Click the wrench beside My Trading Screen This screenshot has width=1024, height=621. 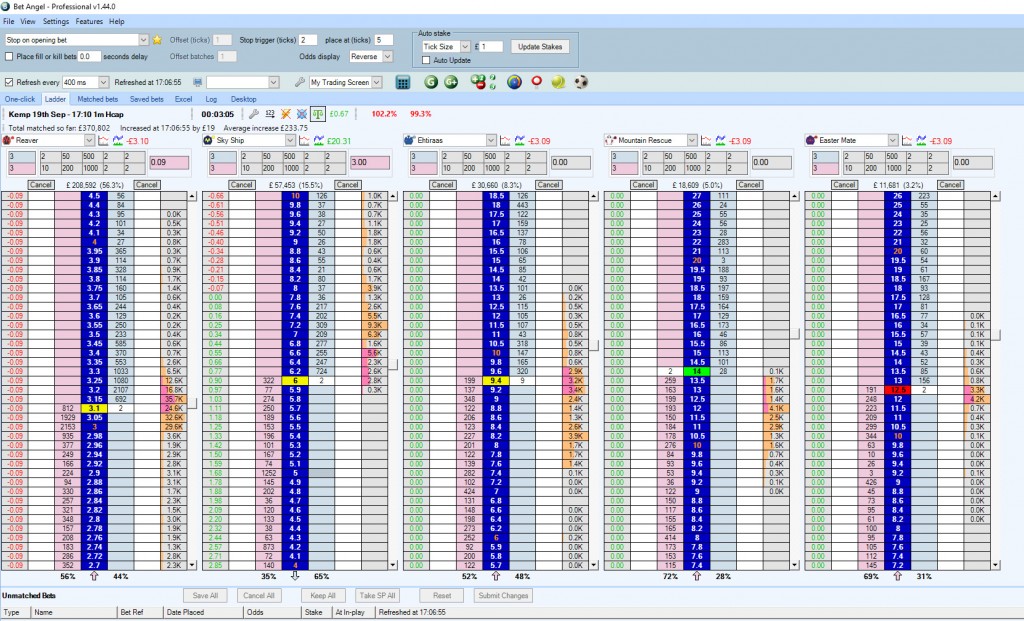[x=299, y=82]
